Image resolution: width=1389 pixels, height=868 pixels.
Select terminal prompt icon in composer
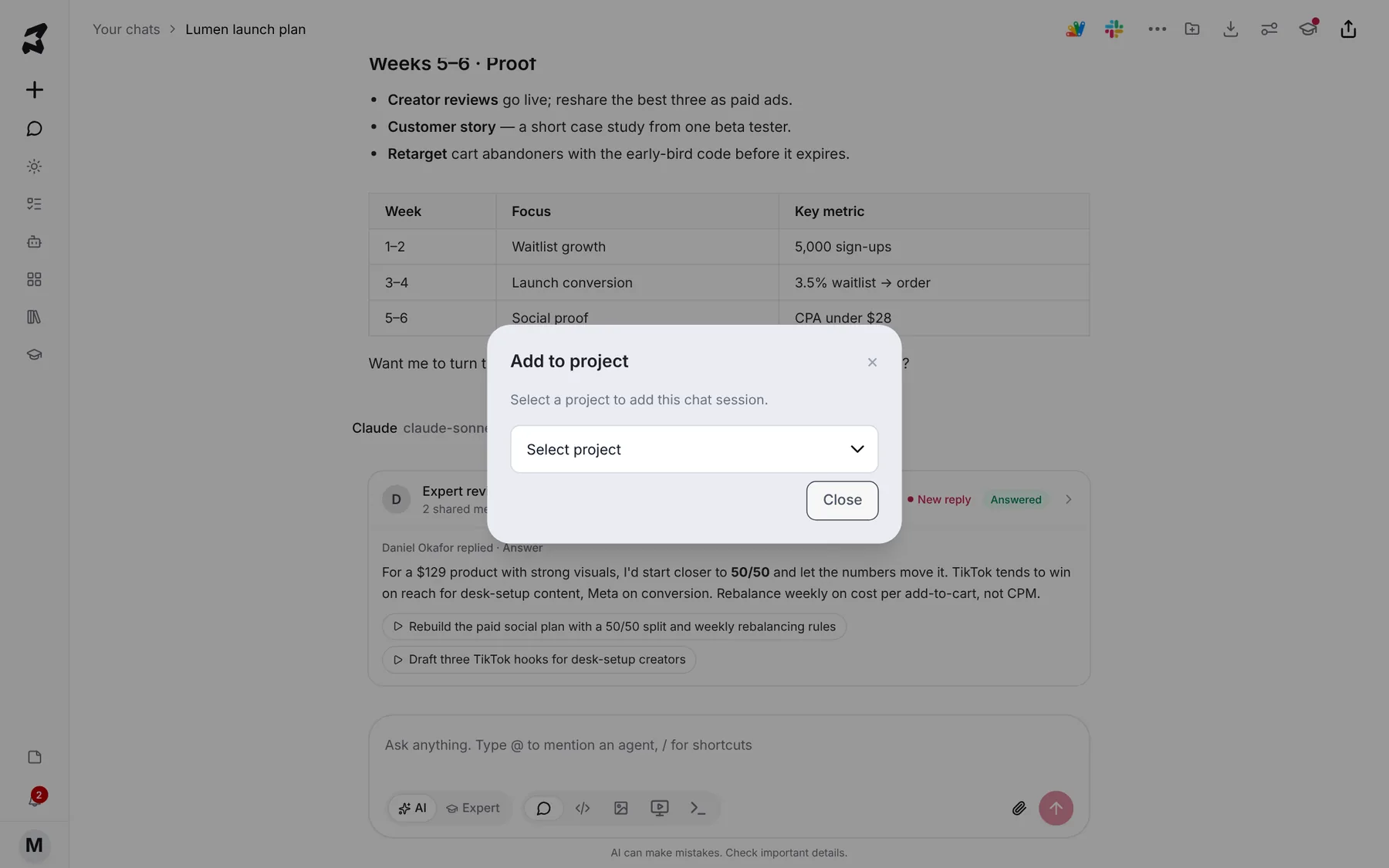click(698, 808)
